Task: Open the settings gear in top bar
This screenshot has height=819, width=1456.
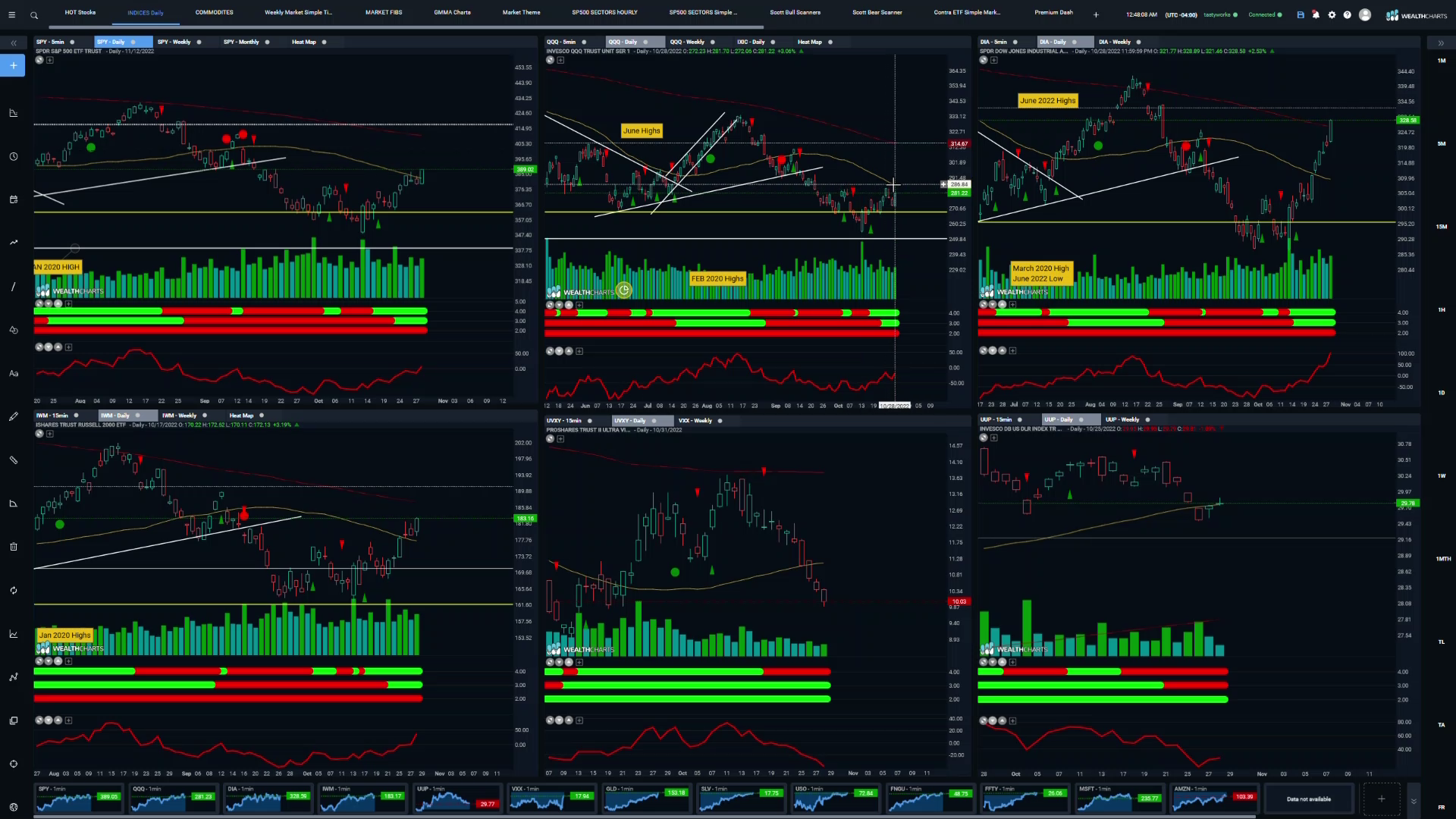Action: (x=1332, y=14)
